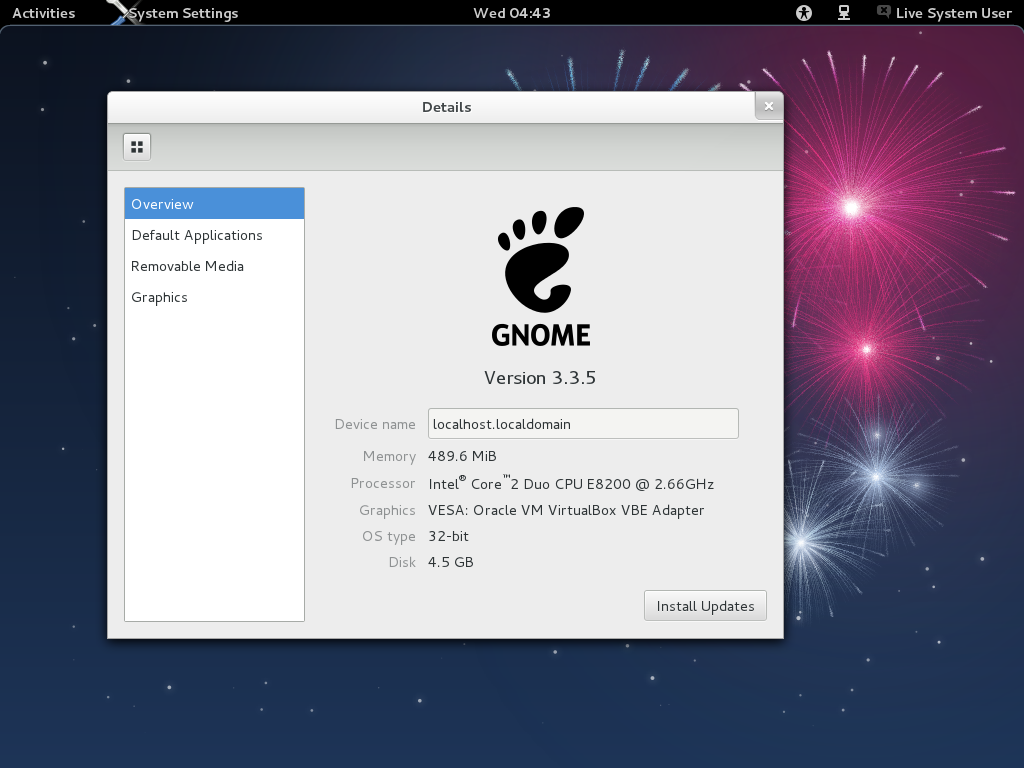The height and width of the screenshot is (768, 1024).
Task: Open Default Applications settings
Action: pyautogui.click(x=196, y=235)
